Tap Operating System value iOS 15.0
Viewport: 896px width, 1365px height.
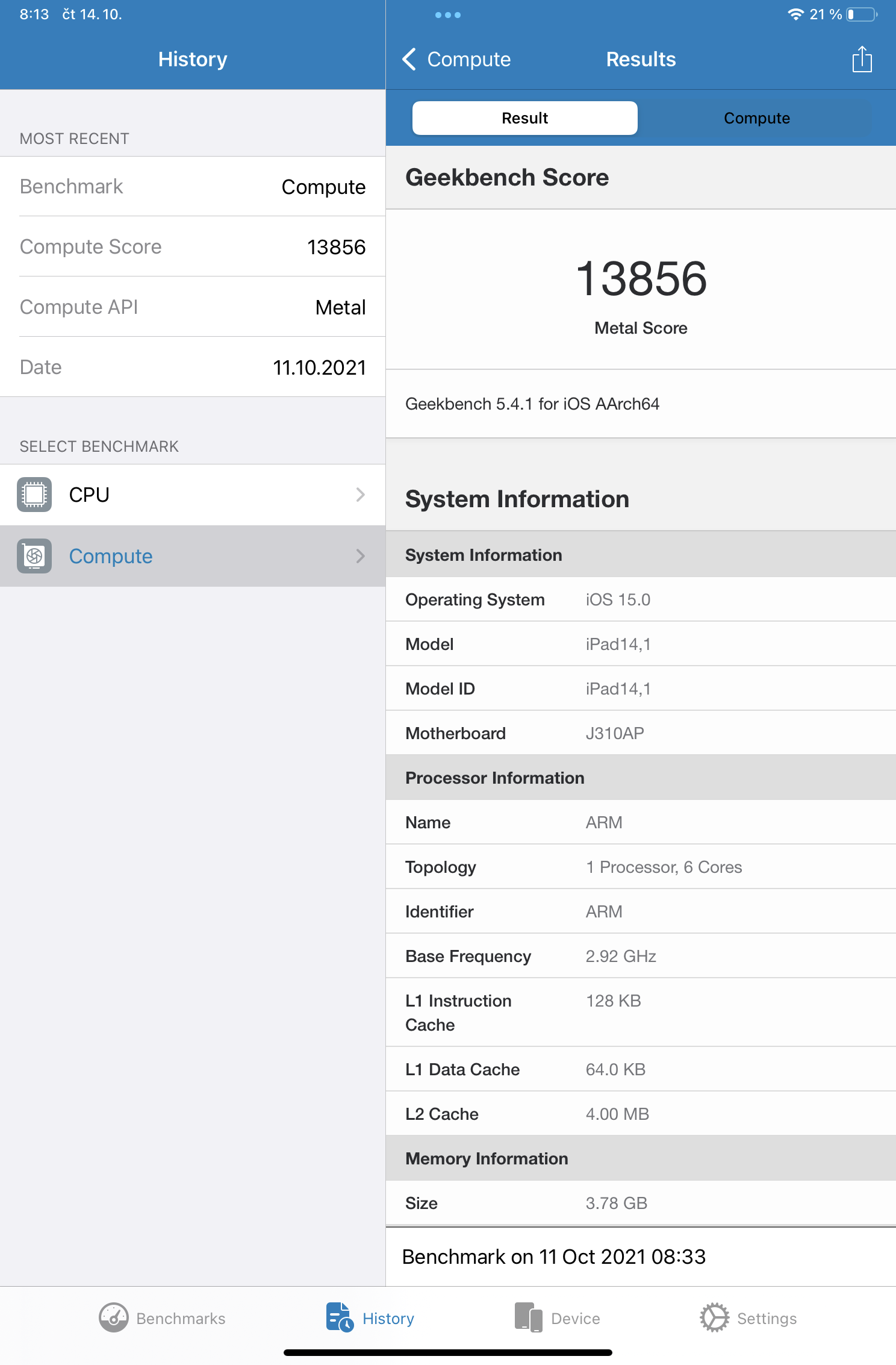tap(618, 599)
